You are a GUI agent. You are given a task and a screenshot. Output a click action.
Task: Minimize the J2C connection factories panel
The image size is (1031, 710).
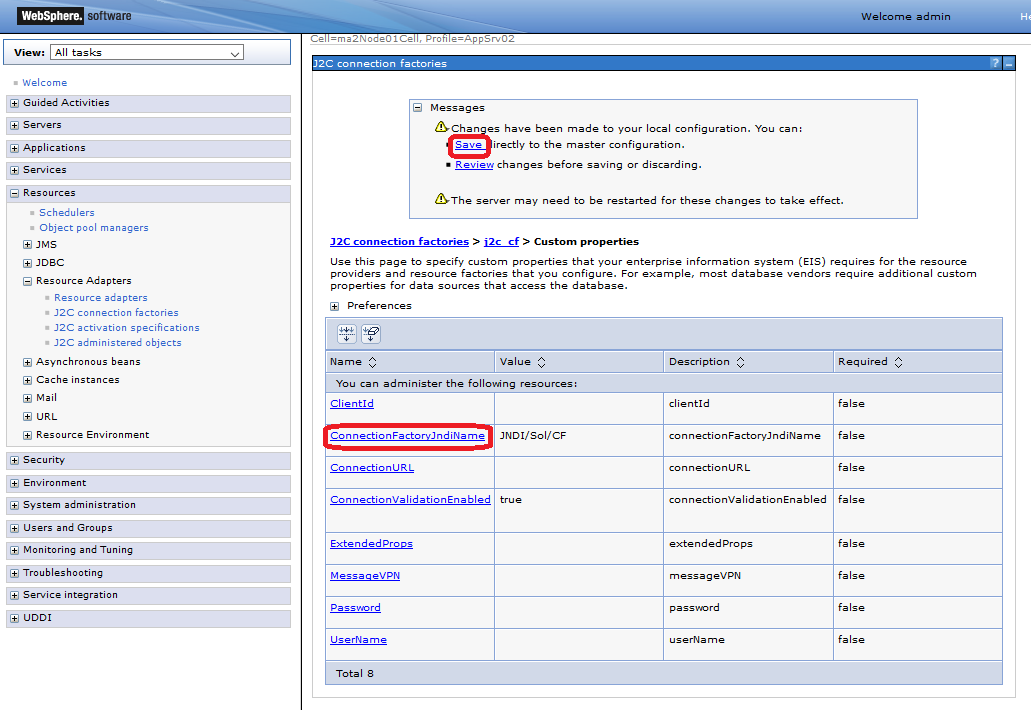click(1009, 63)
